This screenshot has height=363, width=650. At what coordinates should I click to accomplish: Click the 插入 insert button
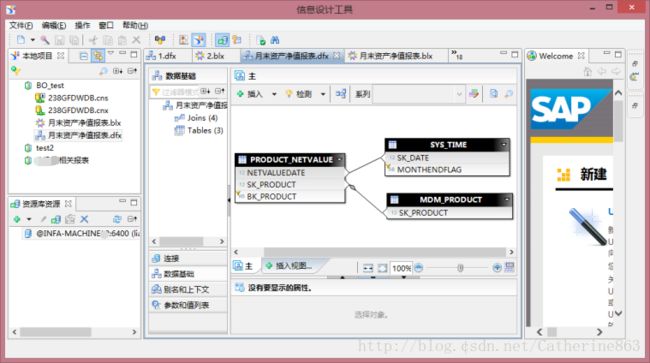pyautogui.click(x=250, y=94)
